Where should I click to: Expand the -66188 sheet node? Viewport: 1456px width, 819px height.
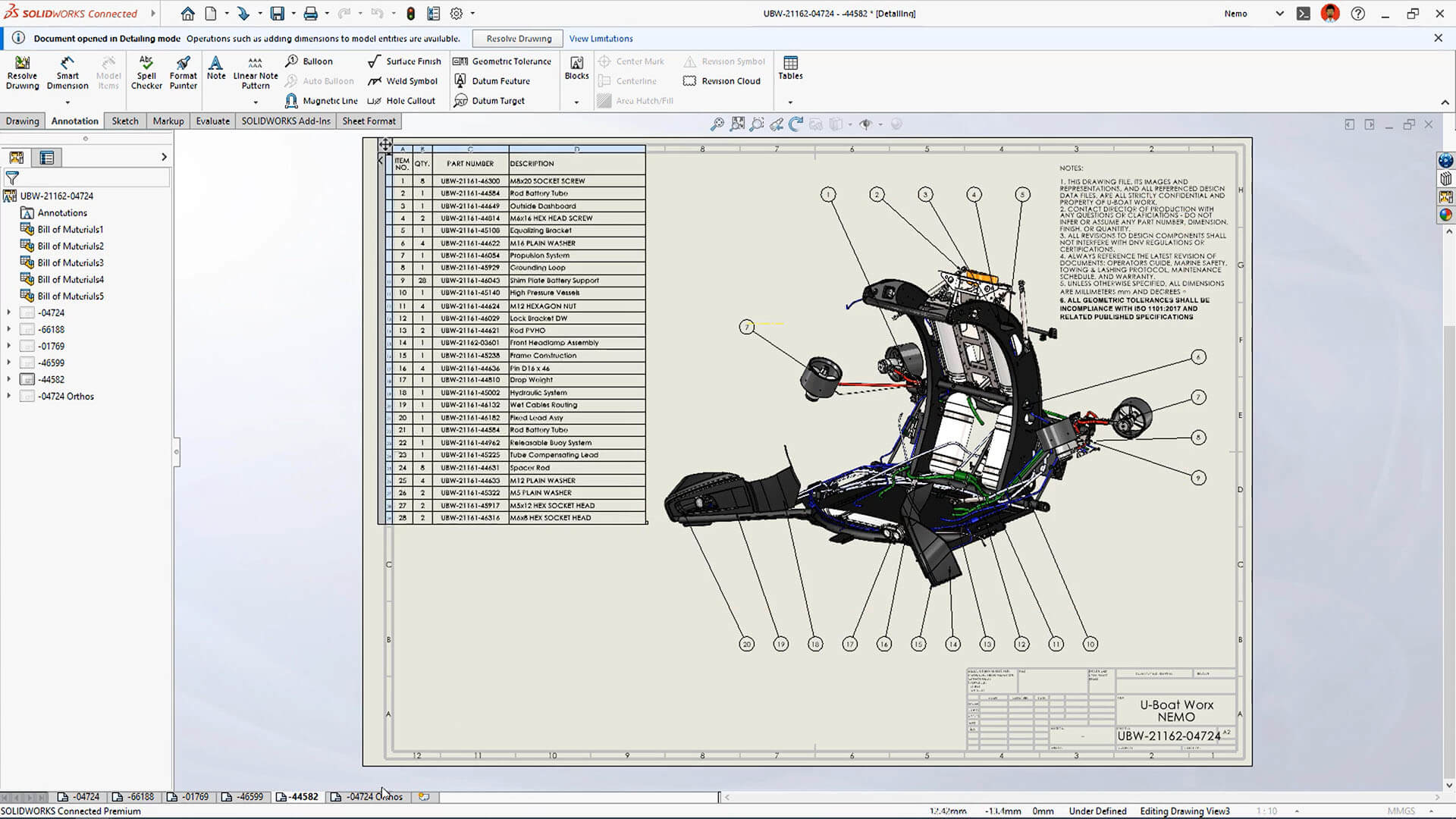pos(9,329)
